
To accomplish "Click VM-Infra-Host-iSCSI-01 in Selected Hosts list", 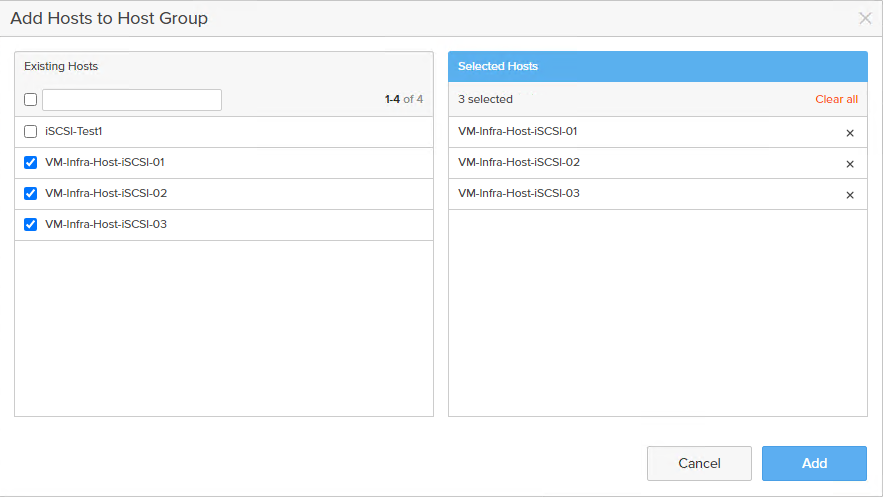I will point(518,131).
